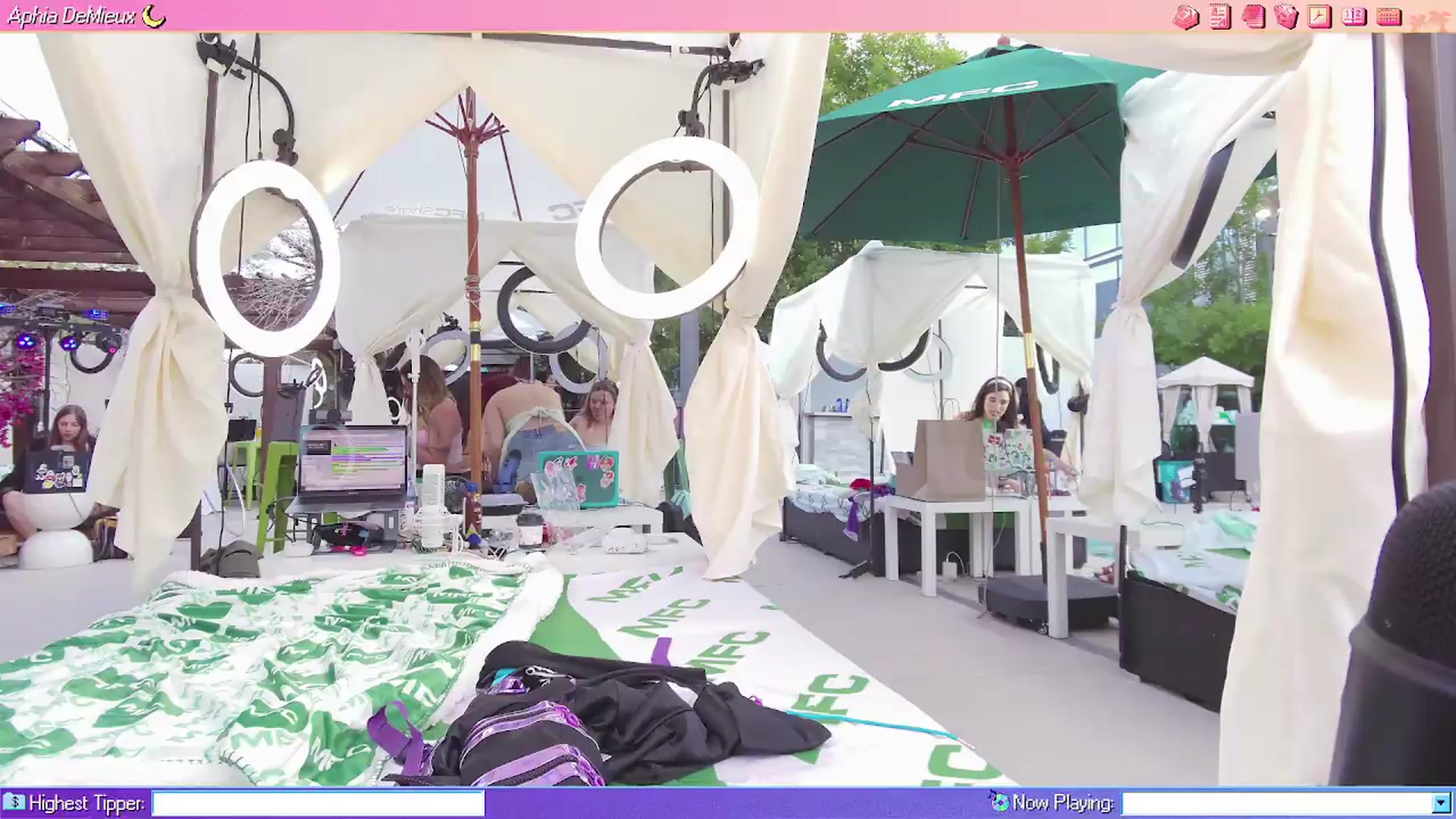Viewport: 1456px width, 819px height.
Task: Click the pink 1-2 day calendar icon
Action: 1354,16
